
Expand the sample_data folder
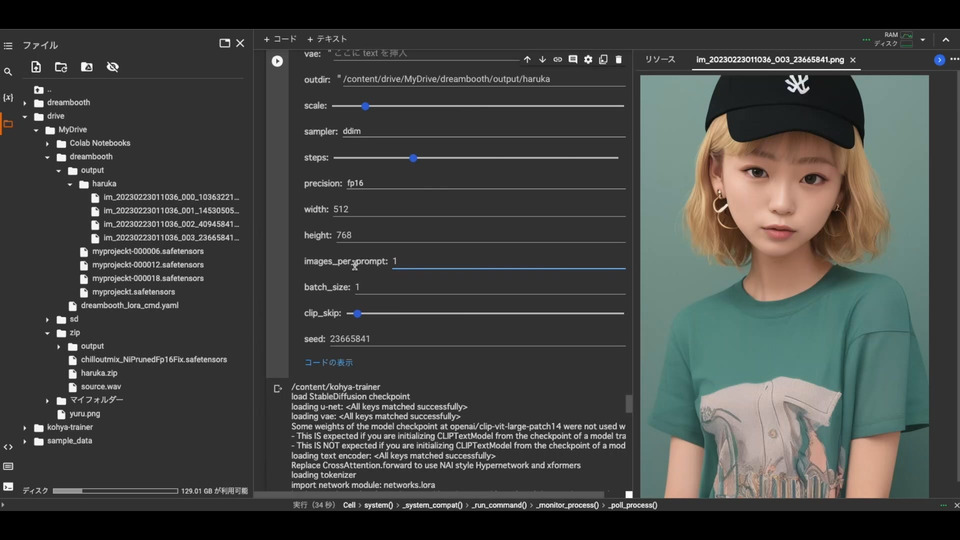(x=25, y=441)
